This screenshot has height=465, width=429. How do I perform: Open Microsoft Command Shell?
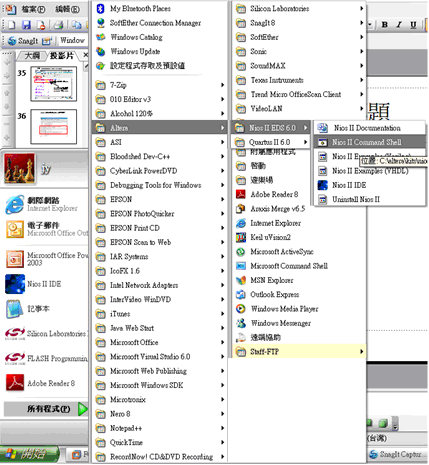coord(298,266)
